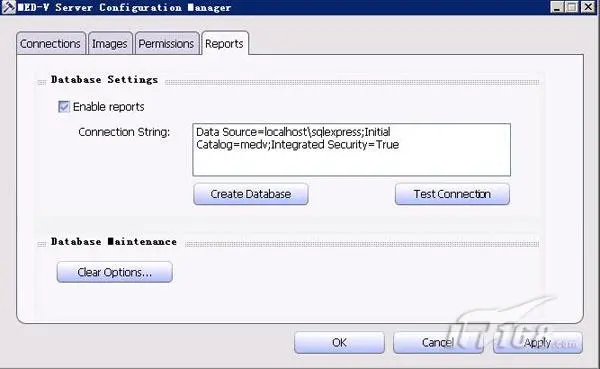Click the Connection String label
The height and width of the screenshot is (369, 600).
(x=124, y=132)
